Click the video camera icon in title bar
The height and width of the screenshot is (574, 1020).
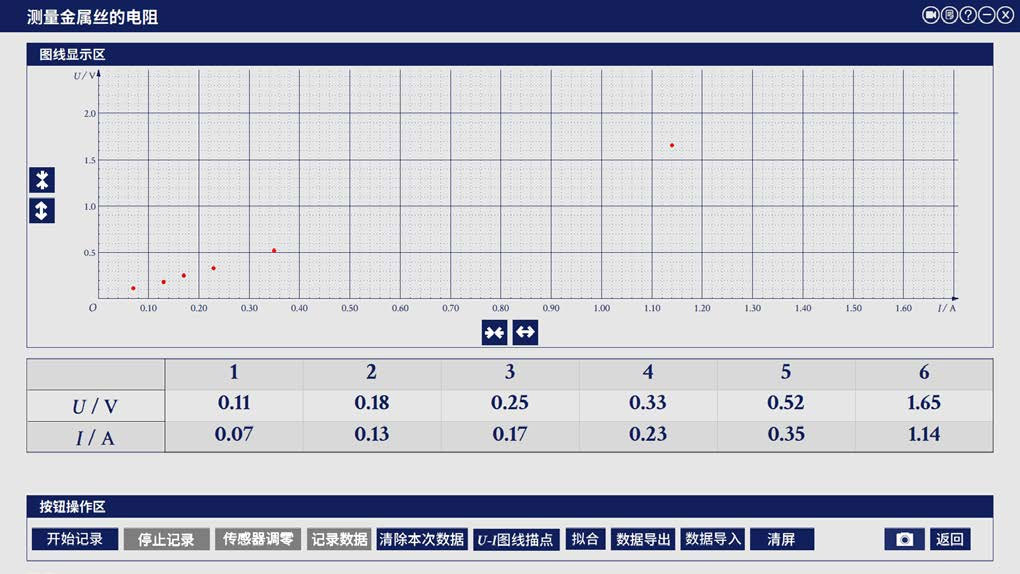pyautogui.click(x=930, y=15)
